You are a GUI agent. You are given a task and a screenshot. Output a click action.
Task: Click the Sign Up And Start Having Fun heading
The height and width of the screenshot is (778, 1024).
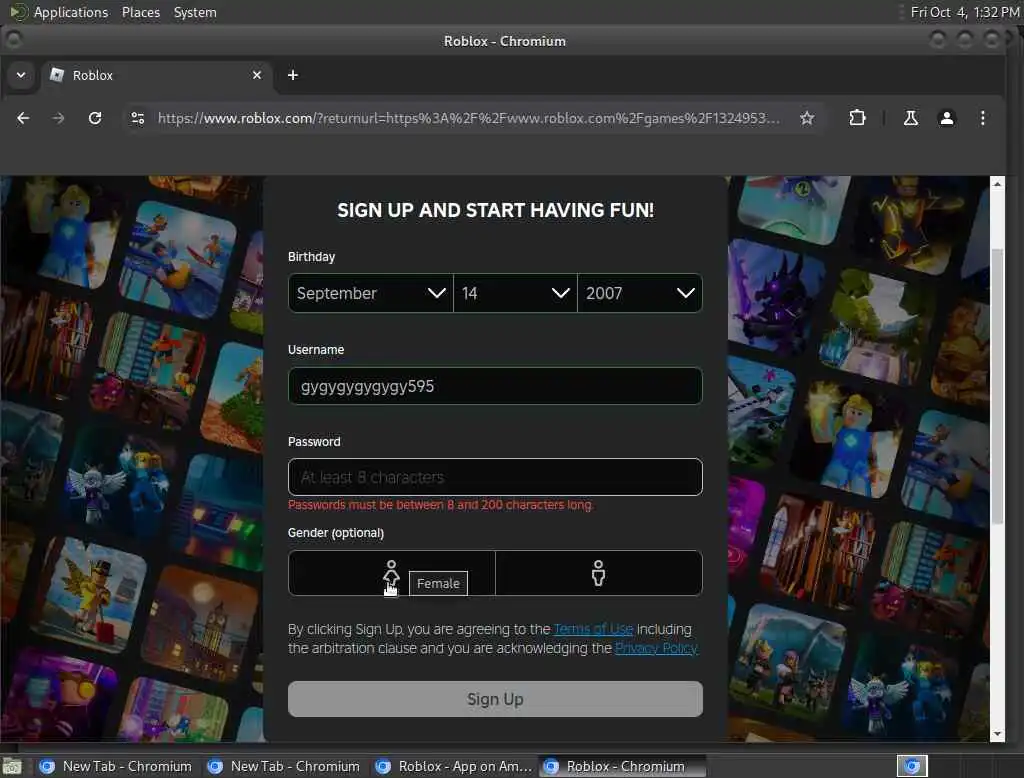point(495,210)
